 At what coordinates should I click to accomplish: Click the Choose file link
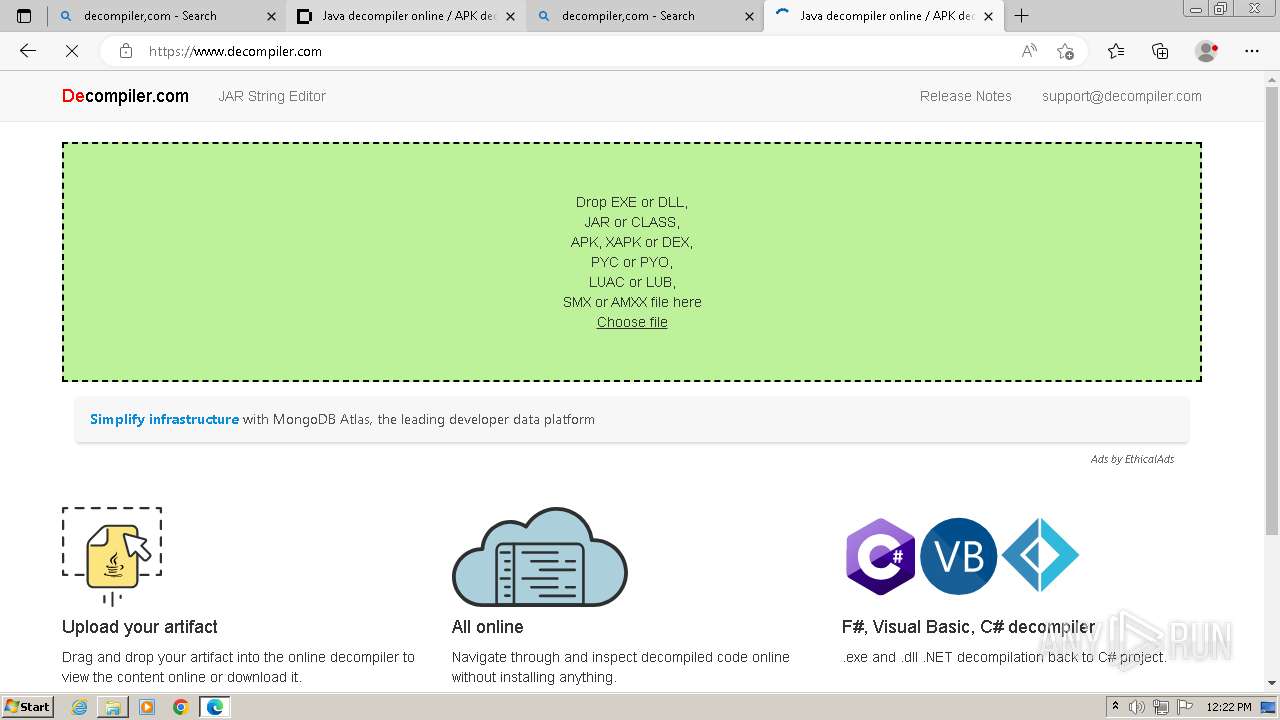click(x=632, y=322)
